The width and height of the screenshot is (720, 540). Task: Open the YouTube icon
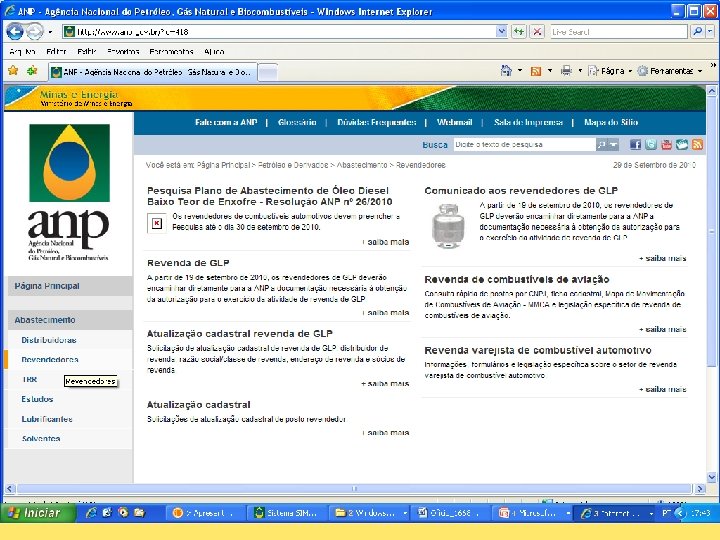(666, 145)
